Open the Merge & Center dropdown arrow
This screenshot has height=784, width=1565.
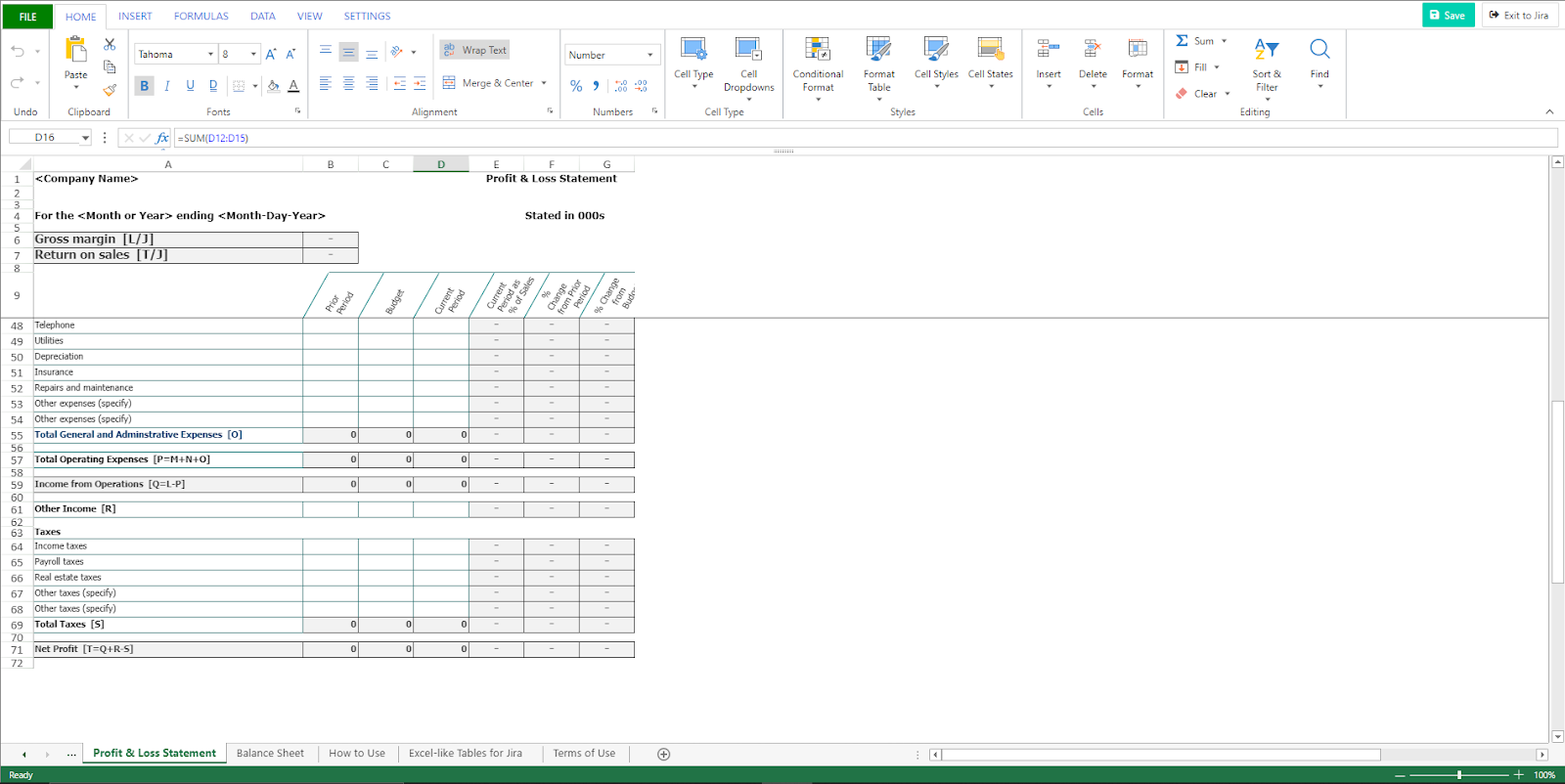544,83
